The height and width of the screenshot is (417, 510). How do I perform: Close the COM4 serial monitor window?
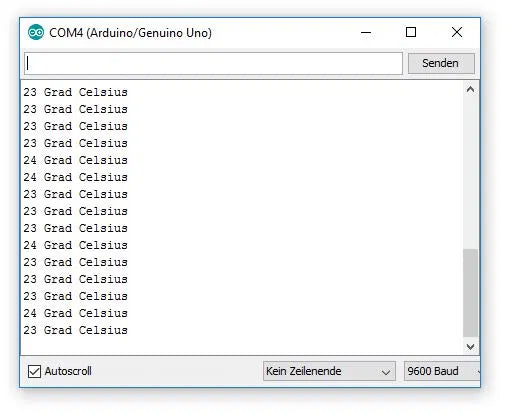(457, 32)
